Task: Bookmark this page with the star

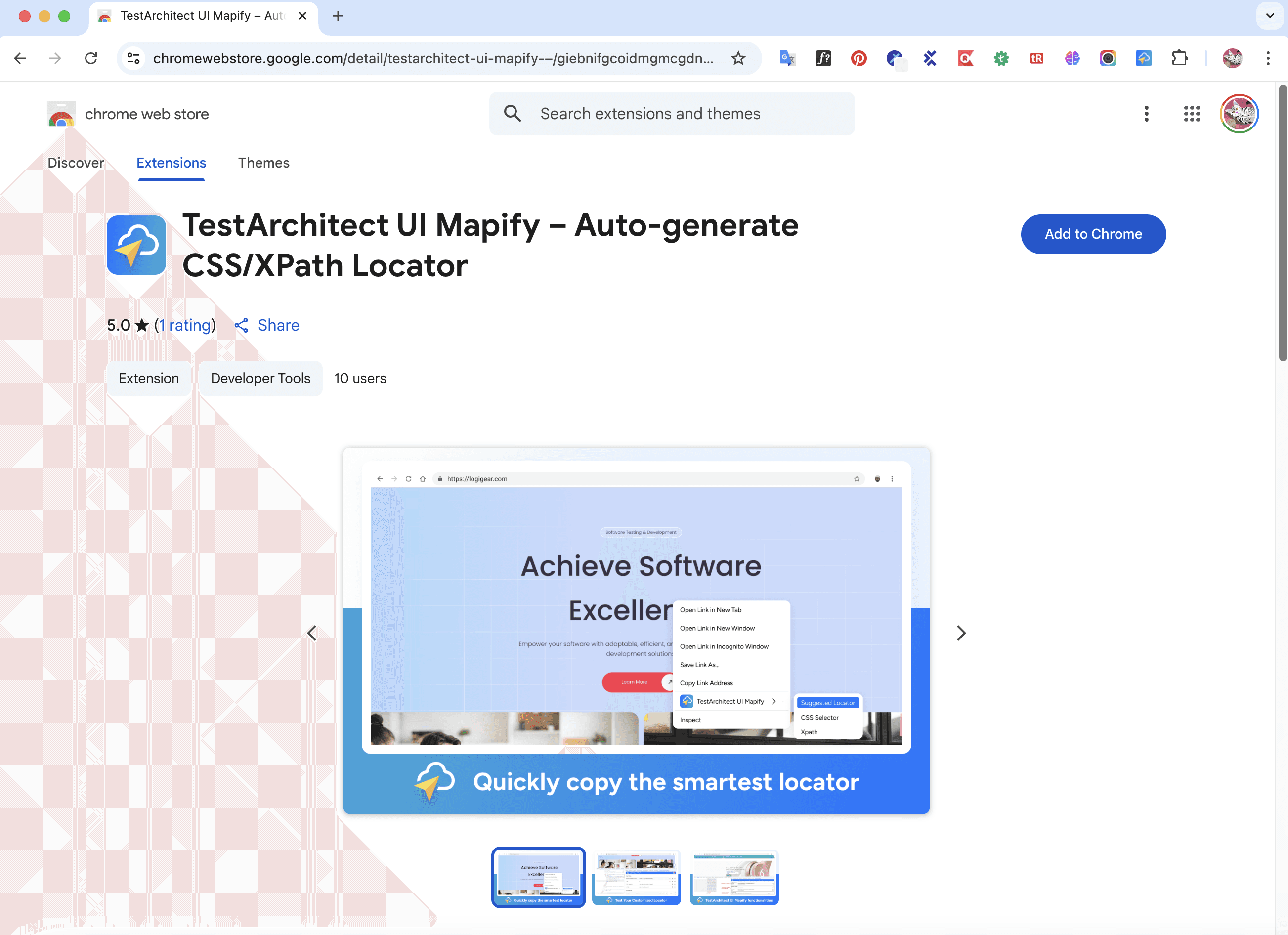Action: point(738,58)
